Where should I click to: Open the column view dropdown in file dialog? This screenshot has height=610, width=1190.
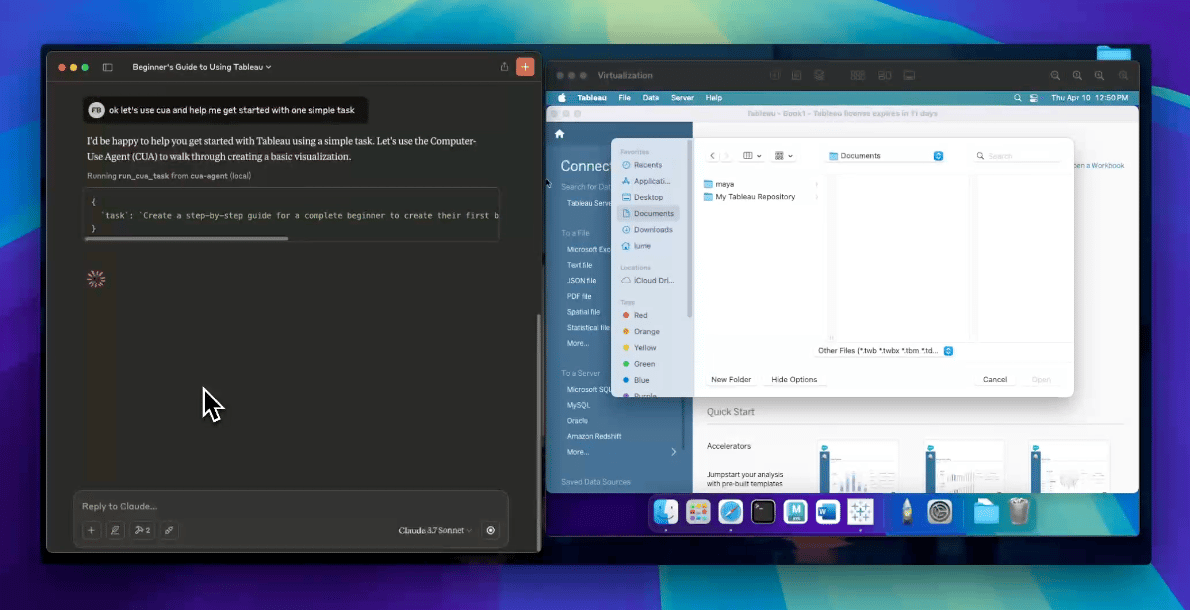pyautogui.click(x=752, y=156)
